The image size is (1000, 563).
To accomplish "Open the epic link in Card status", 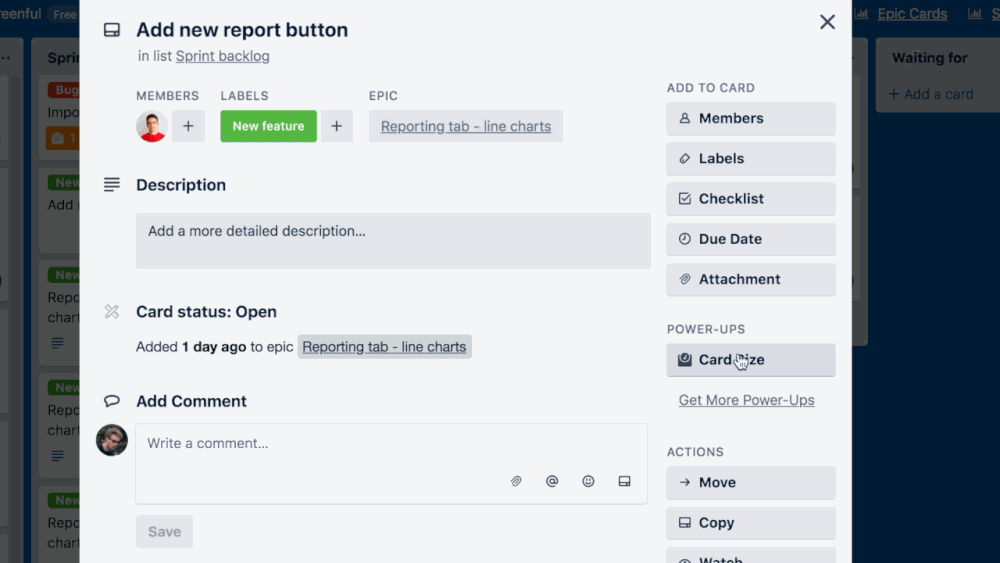I will point(385,347).
